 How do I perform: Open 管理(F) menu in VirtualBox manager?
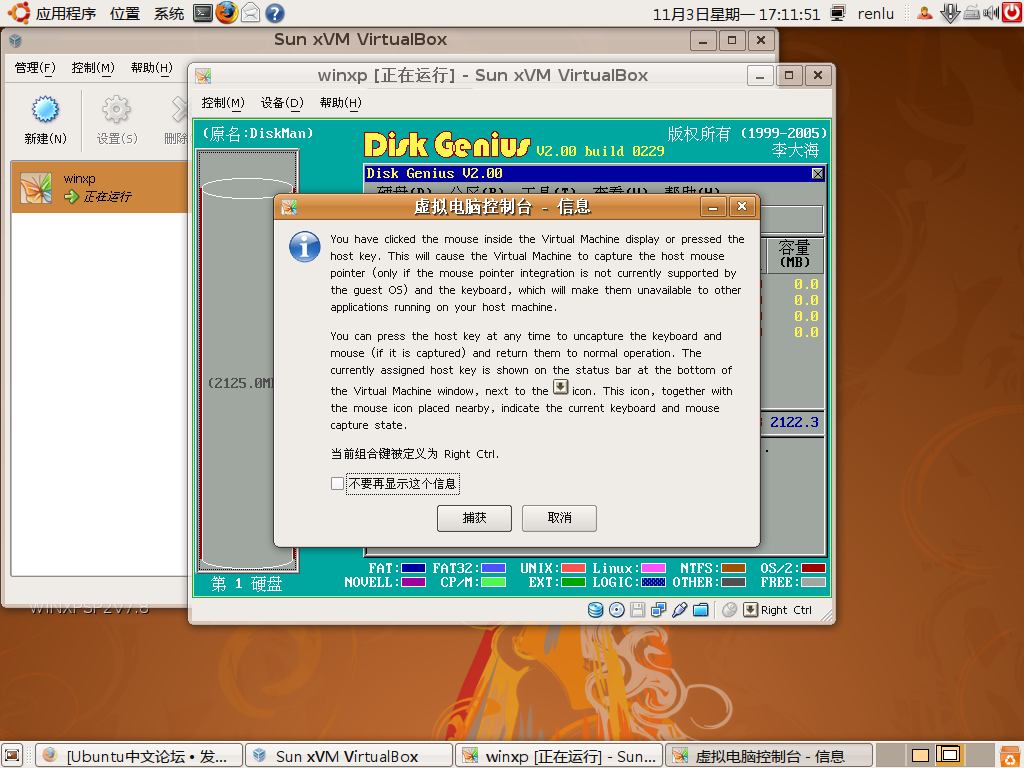pyautogui.click(x=35, y=68)
